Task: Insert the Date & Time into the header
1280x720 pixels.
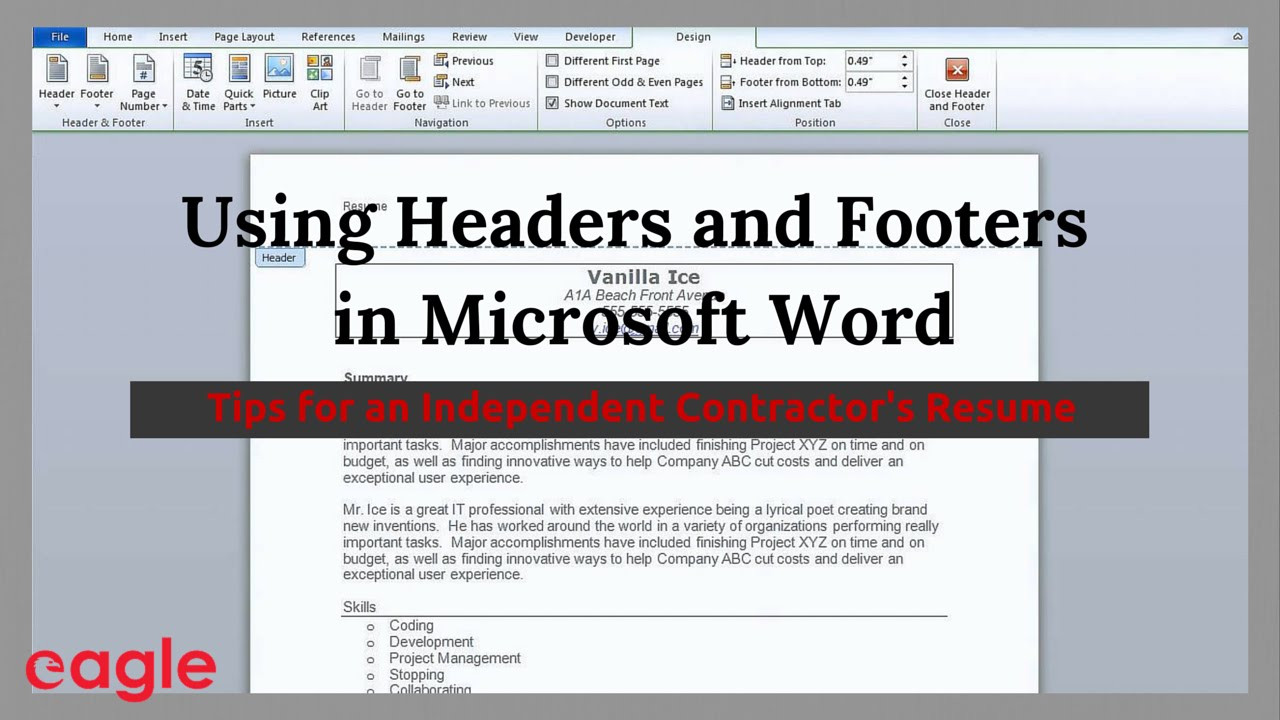Action: click(x=198, y=84)
